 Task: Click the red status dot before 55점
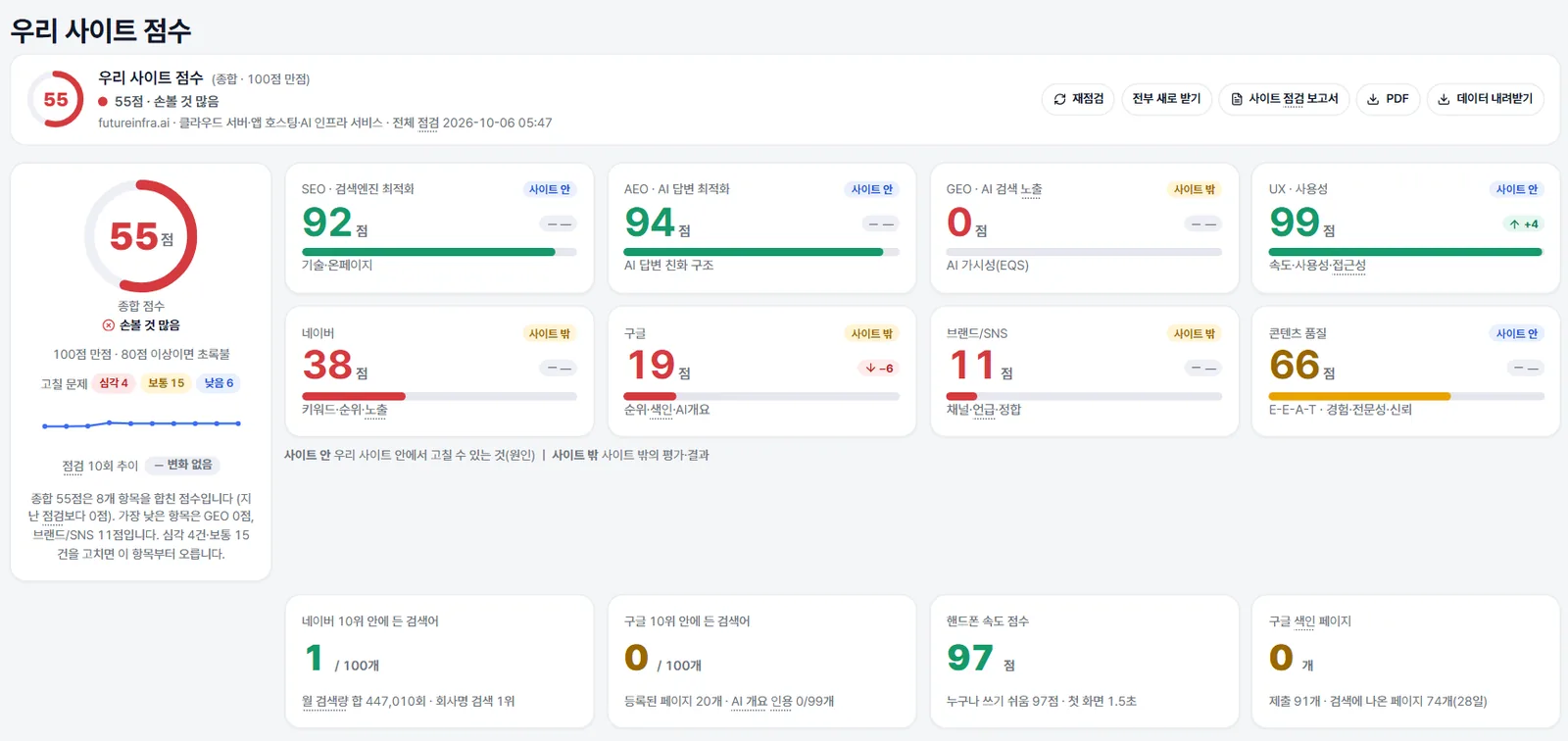[103, 102]
